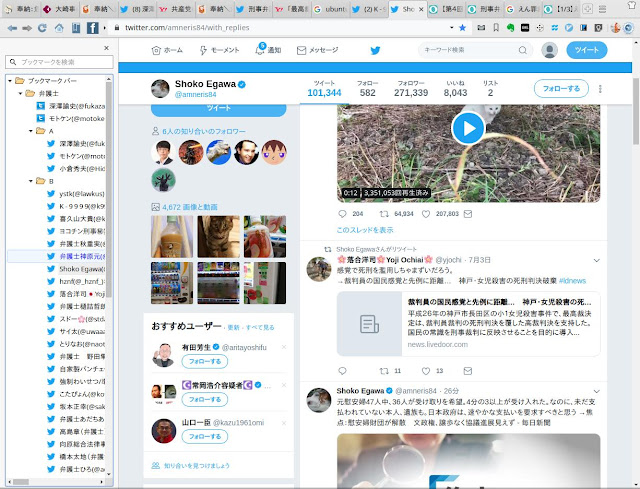Open 通知 notifications
Viewport: 640px width, 489px height.
(268, 50)
